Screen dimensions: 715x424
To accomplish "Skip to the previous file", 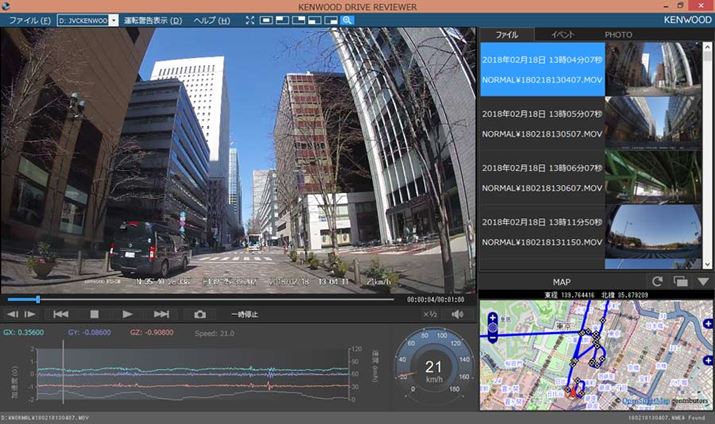I will 60,314.
